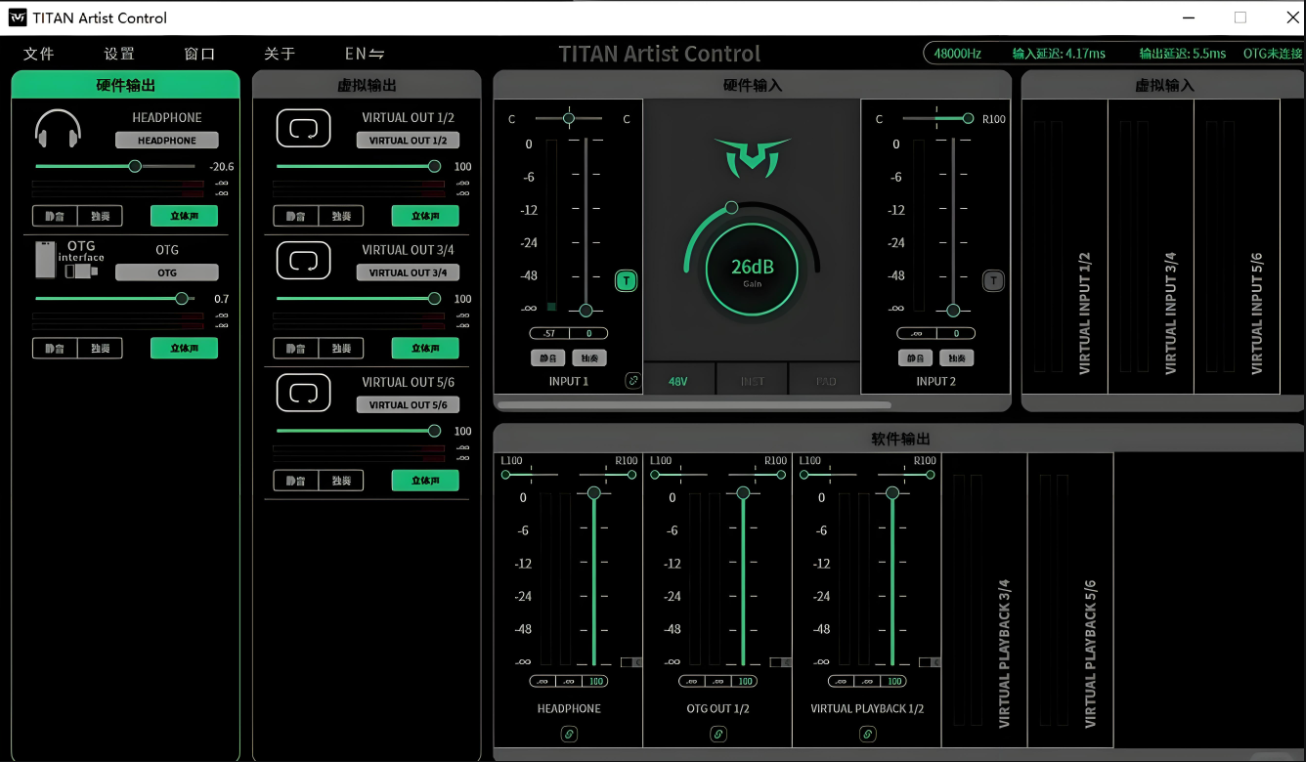Open the HEADPHONE source selector button

[167, 141]
